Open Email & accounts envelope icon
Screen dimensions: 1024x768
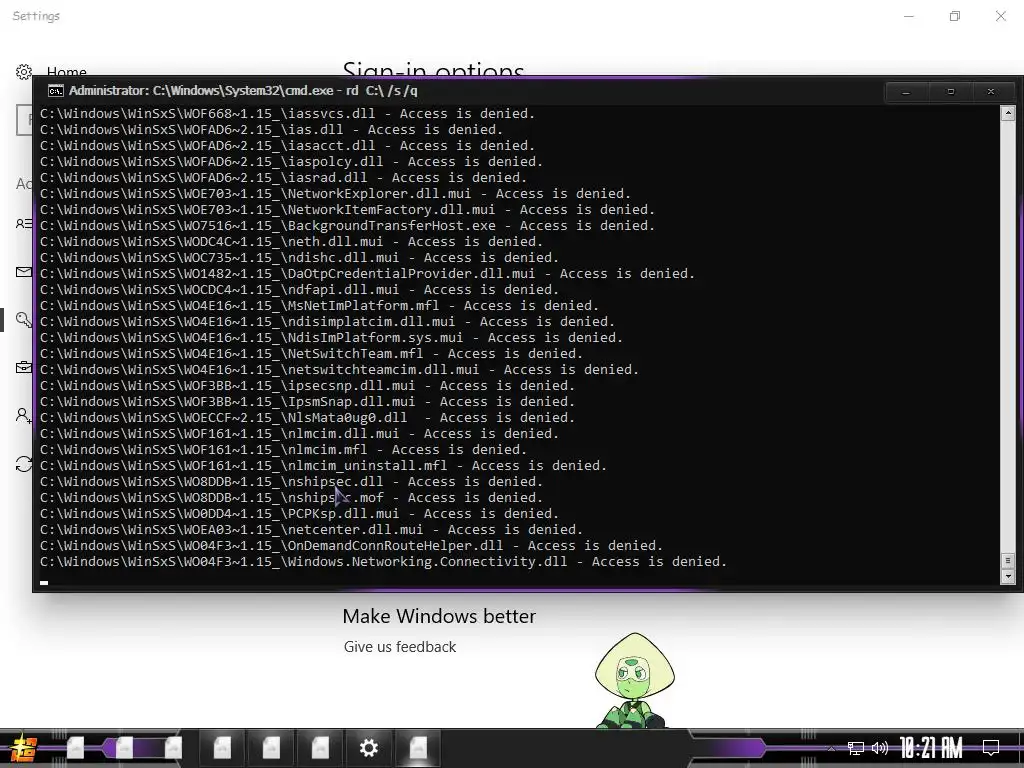(24, 272)
